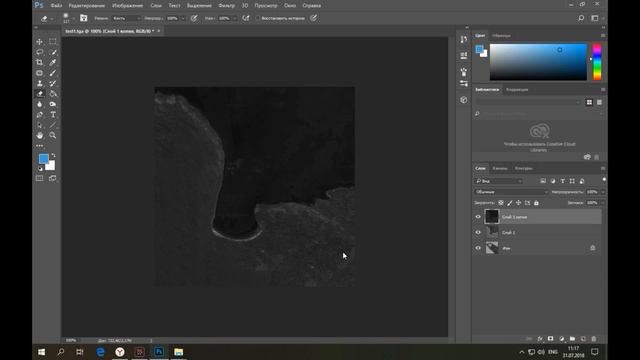
Task: Select the Healing Brush tool
Action: click(40, 73)
